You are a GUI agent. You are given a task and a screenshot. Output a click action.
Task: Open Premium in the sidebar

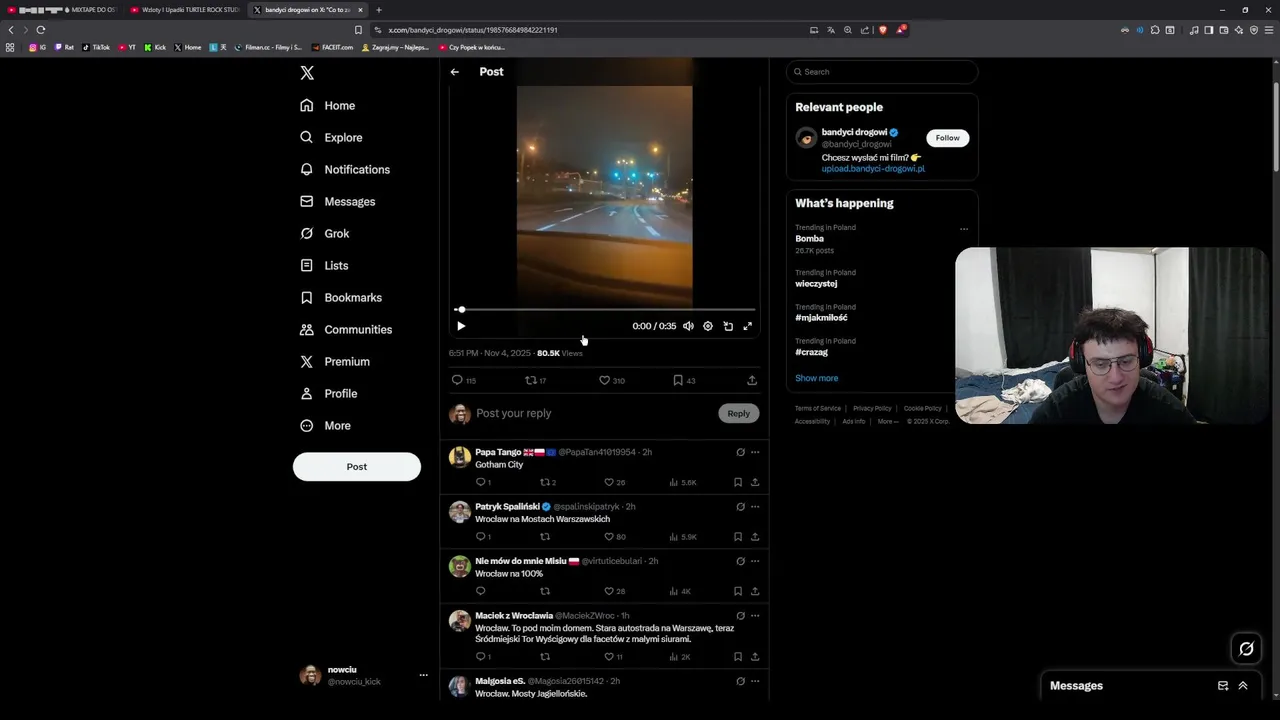[335, 362]
